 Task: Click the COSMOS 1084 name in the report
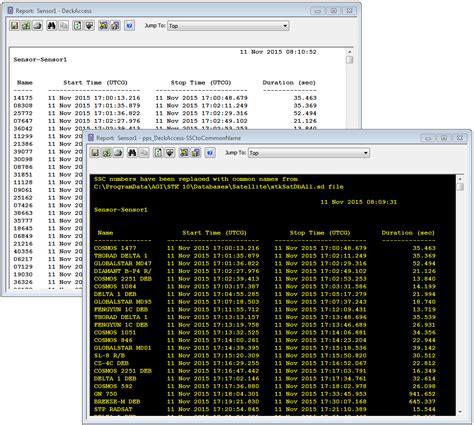(115, 286)
